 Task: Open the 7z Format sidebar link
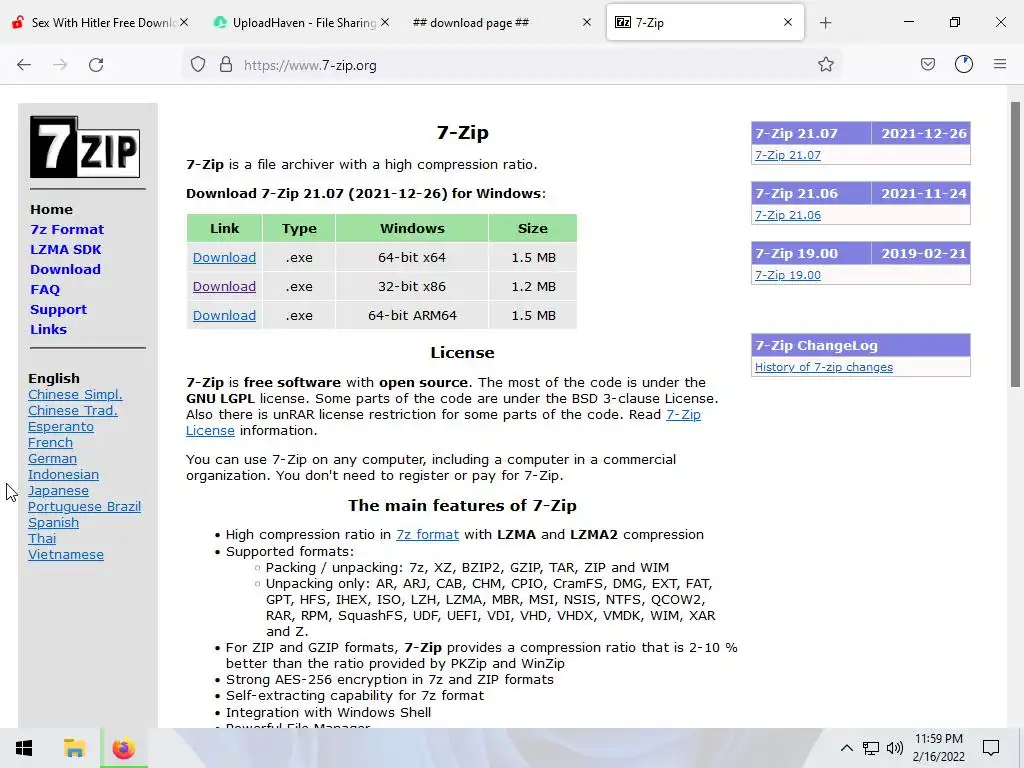[x=67, y=229]
